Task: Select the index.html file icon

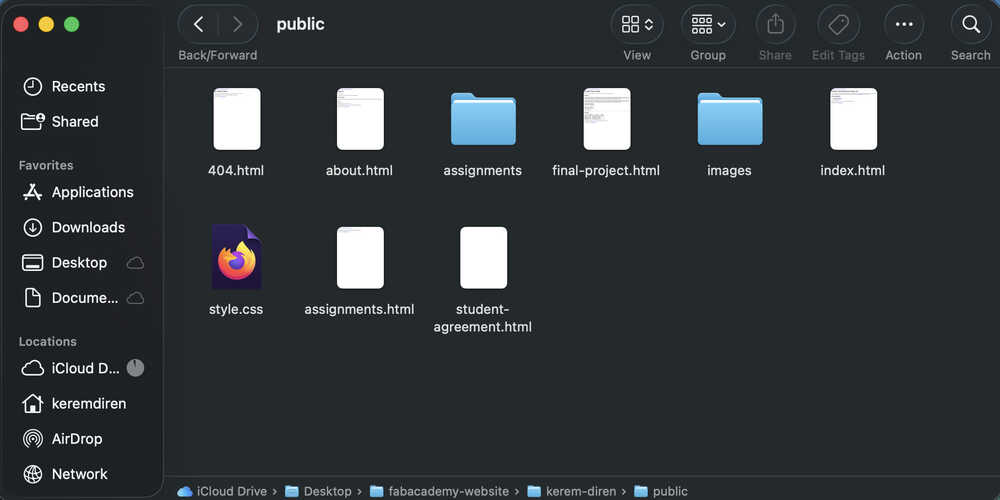Action: pos(853,119)
